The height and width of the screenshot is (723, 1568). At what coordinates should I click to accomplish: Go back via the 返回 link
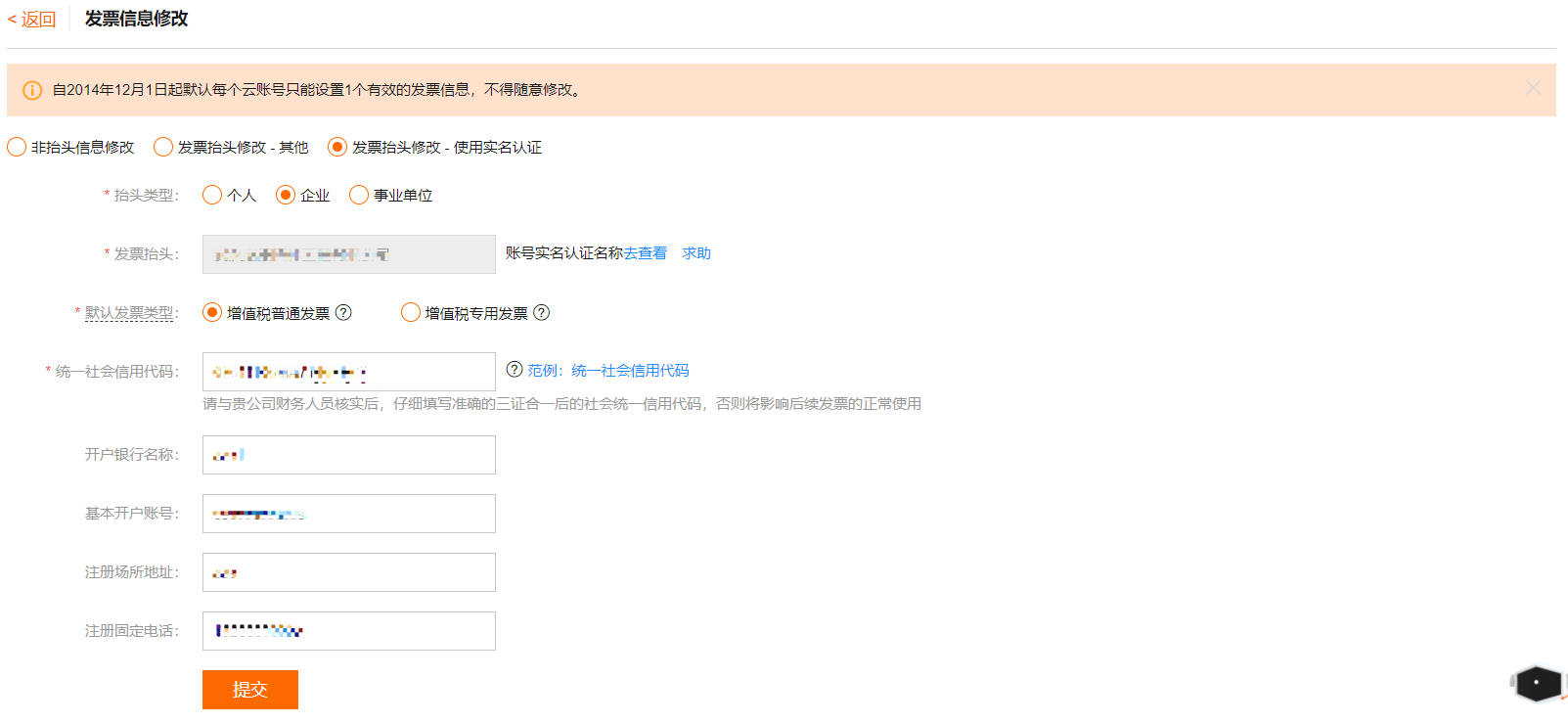click(31, 20)
